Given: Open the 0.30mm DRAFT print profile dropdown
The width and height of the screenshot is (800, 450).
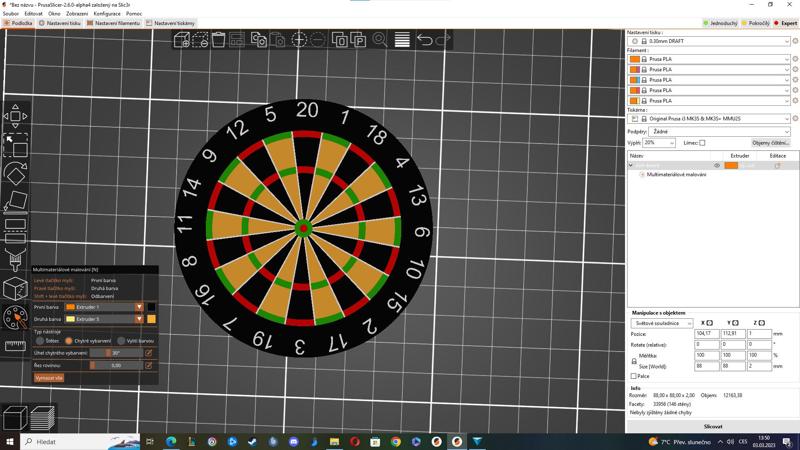Looking at the screenshot, I should tap(709, 41).
